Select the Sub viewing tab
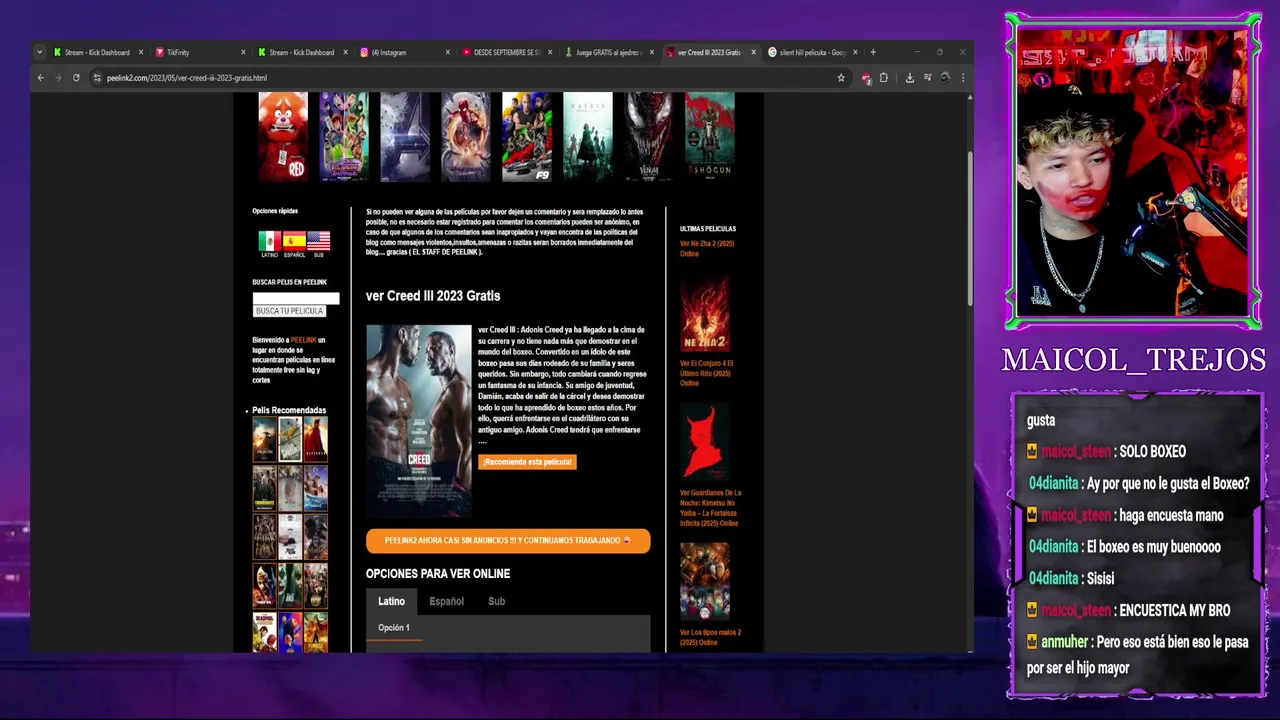The image size is (1280, 720). (496, 601)
